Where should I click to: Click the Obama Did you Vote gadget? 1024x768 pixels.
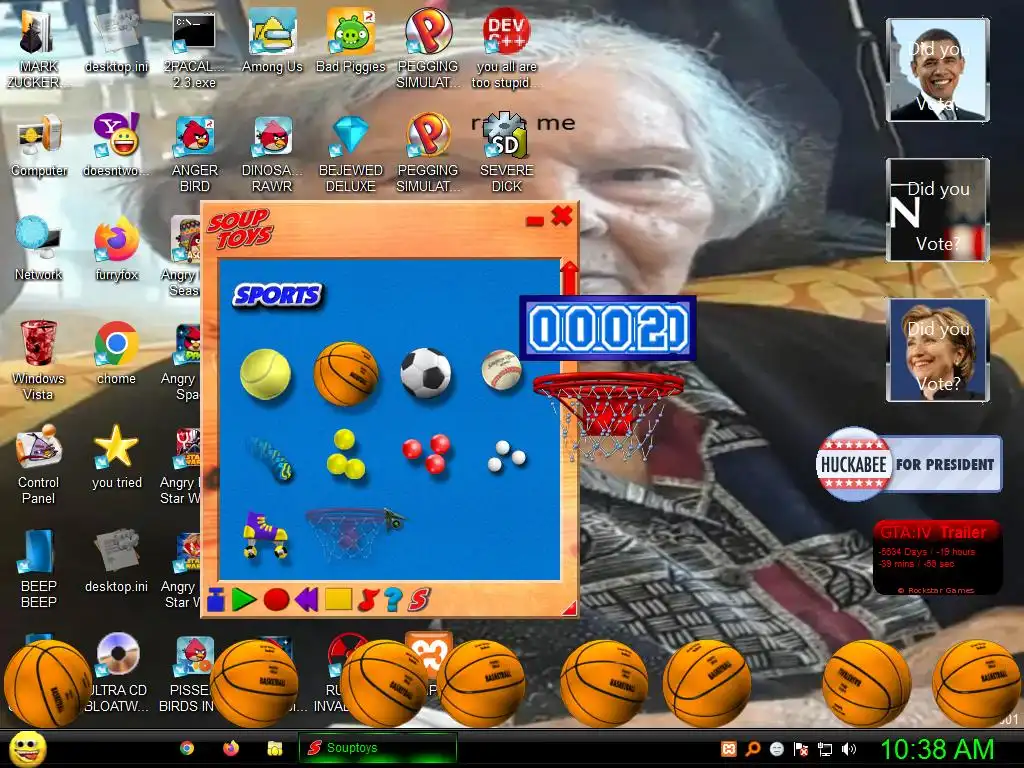[x=938, y=70]
